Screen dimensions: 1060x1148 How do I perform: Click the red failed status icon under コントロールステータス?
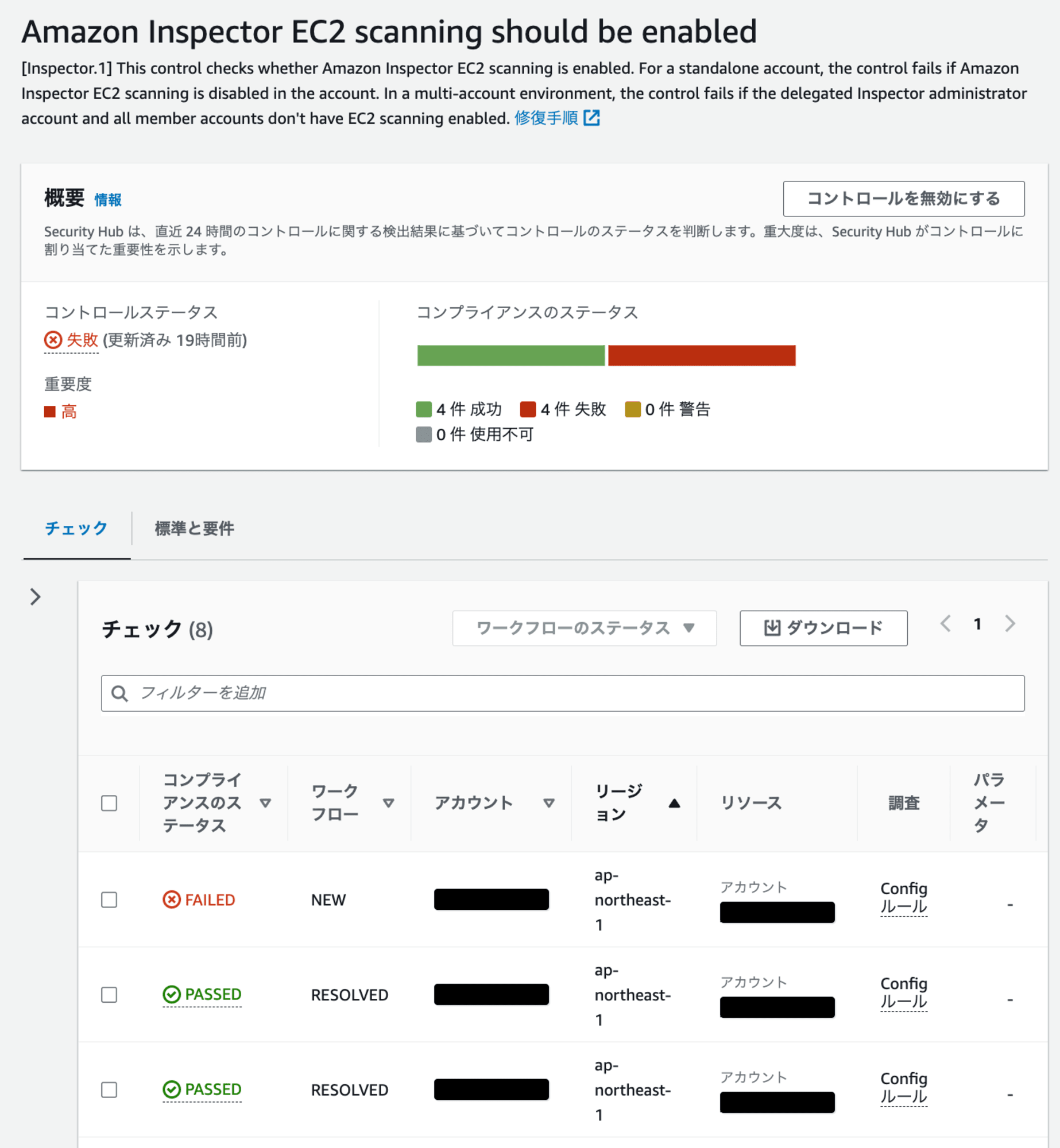[x=53, y=340]
